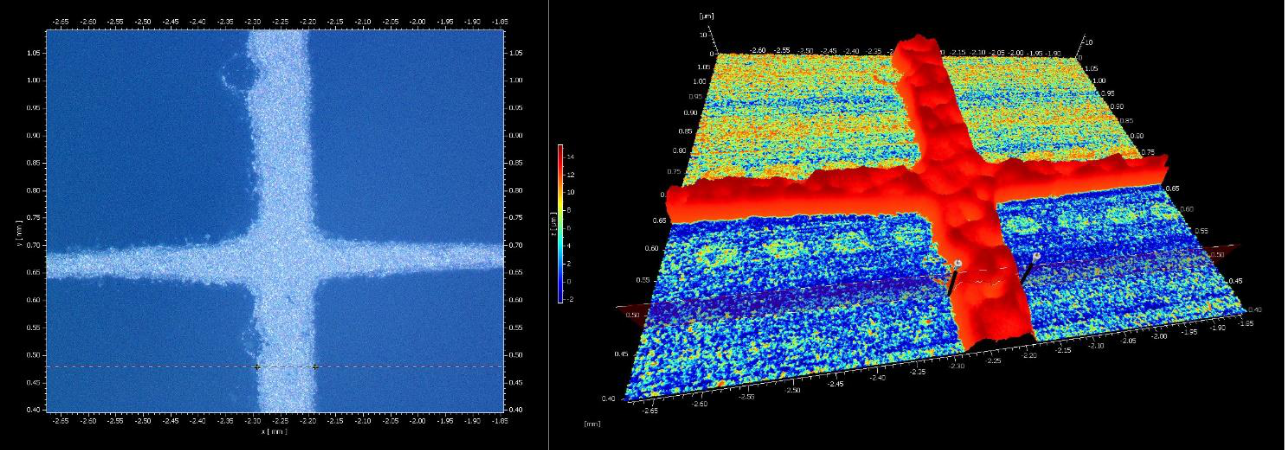Click the z height color scale bar
This screenshot has height=450, width=1285.
561,220
